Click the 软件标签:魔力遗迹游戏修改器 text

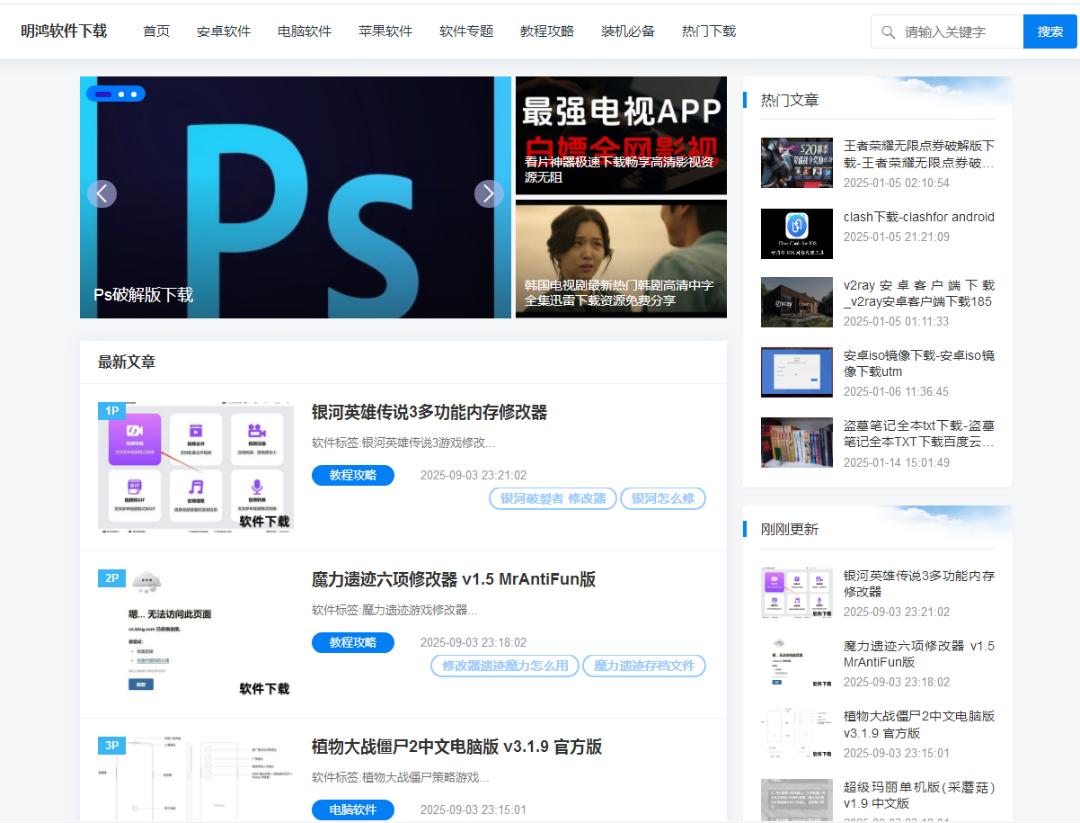(x=395, y=610)
